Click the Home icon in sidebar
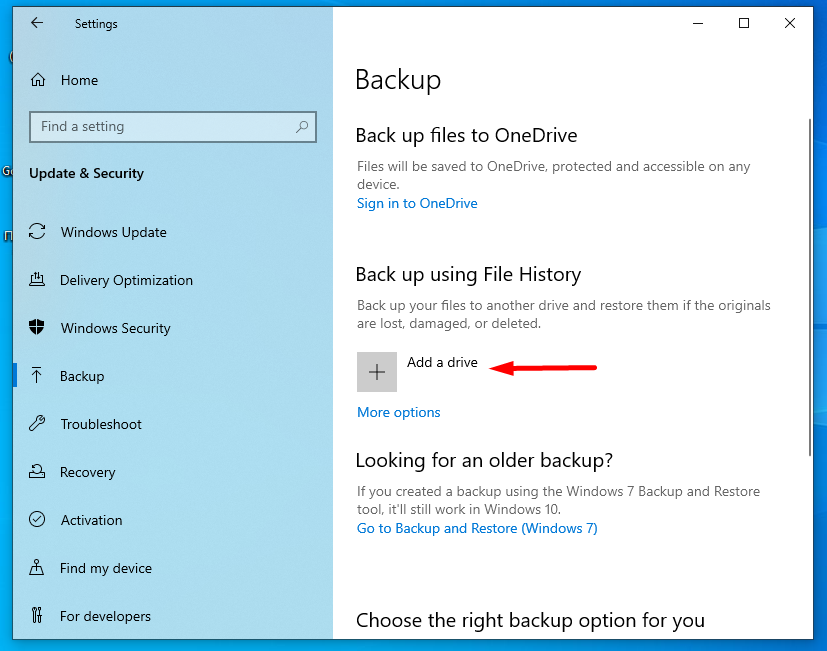The width and height of the screenshot is (827, 651). 38,80
